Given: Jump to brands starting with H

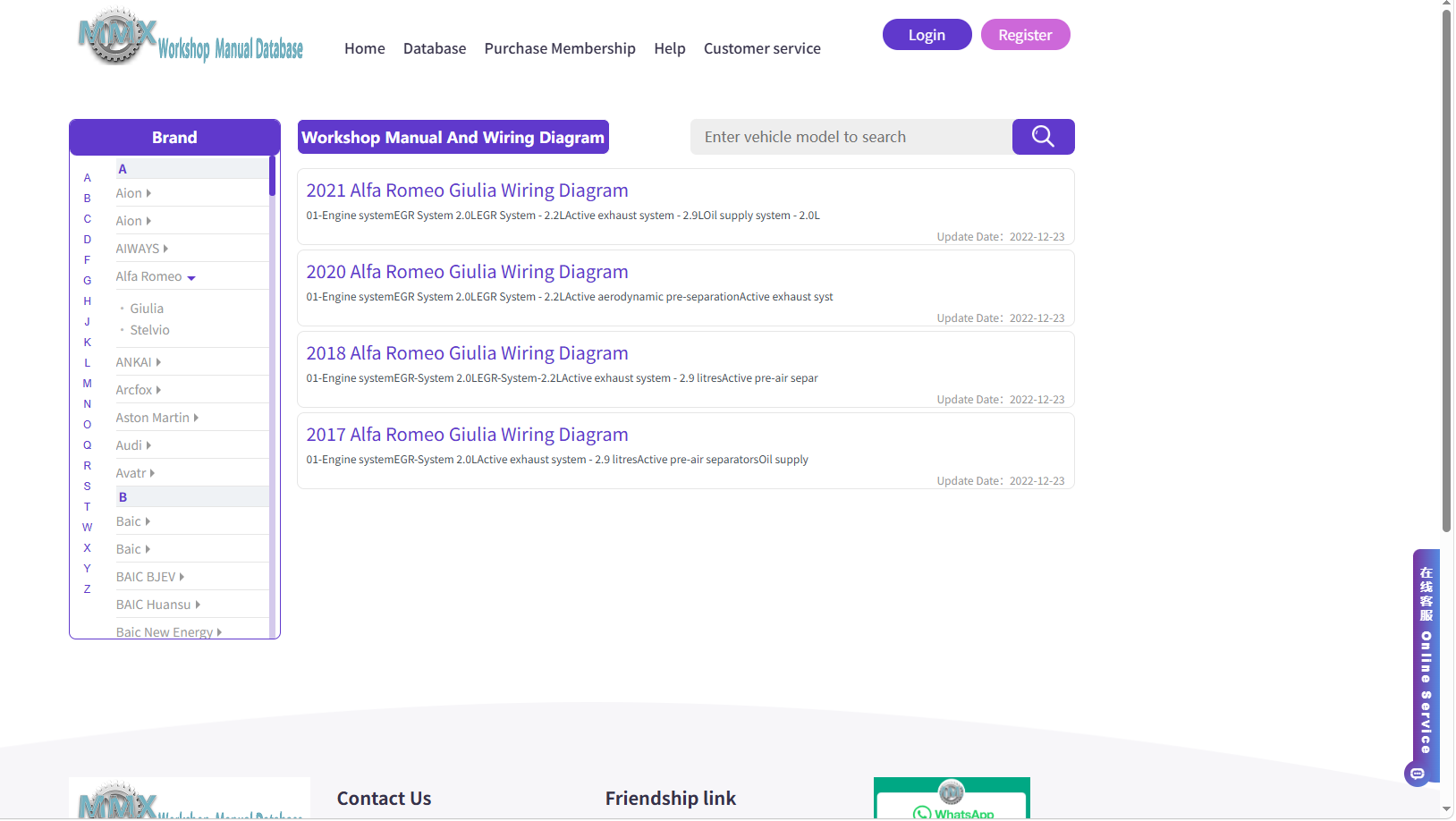Looking at the screenshot, I should tap(88, 301).
